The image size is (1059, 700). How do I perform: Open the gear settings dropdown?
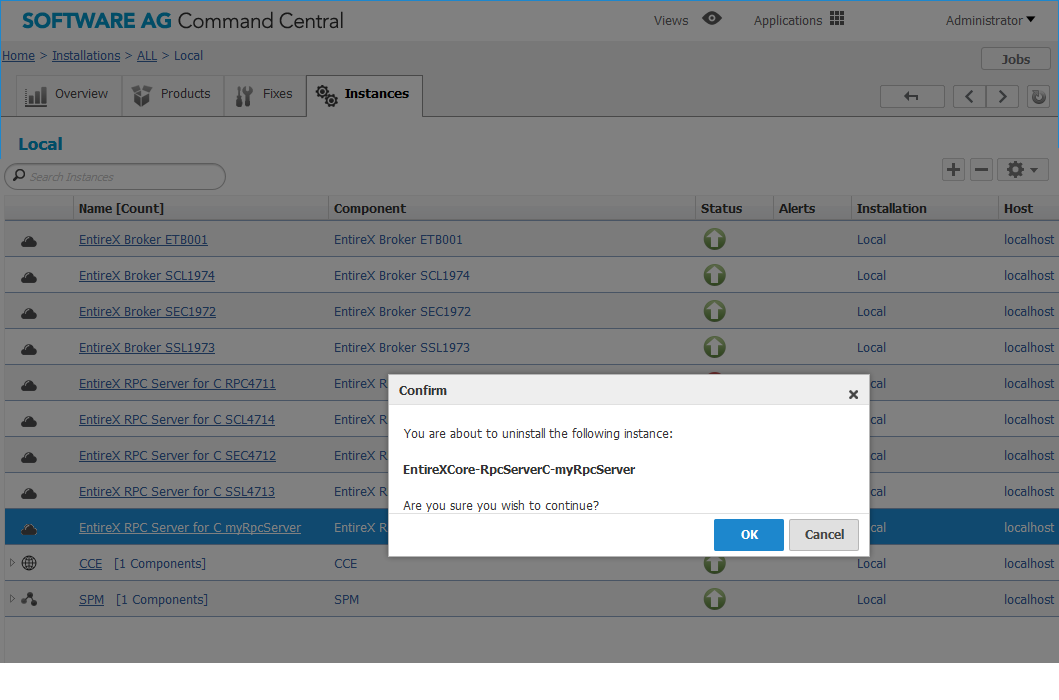pos(1023,170)
